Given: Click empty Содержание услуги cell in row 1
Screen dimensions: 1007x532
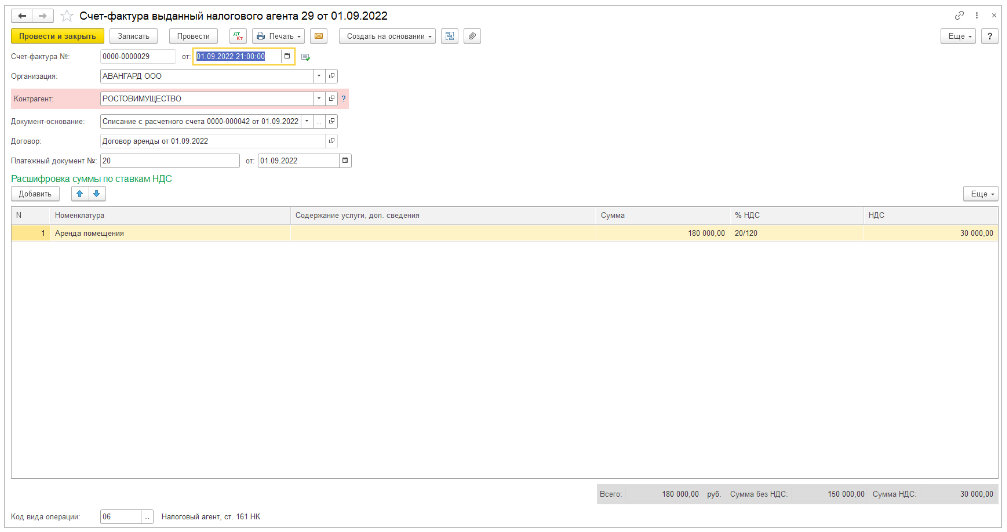Looking at the screenshot, I should (444, 233).
